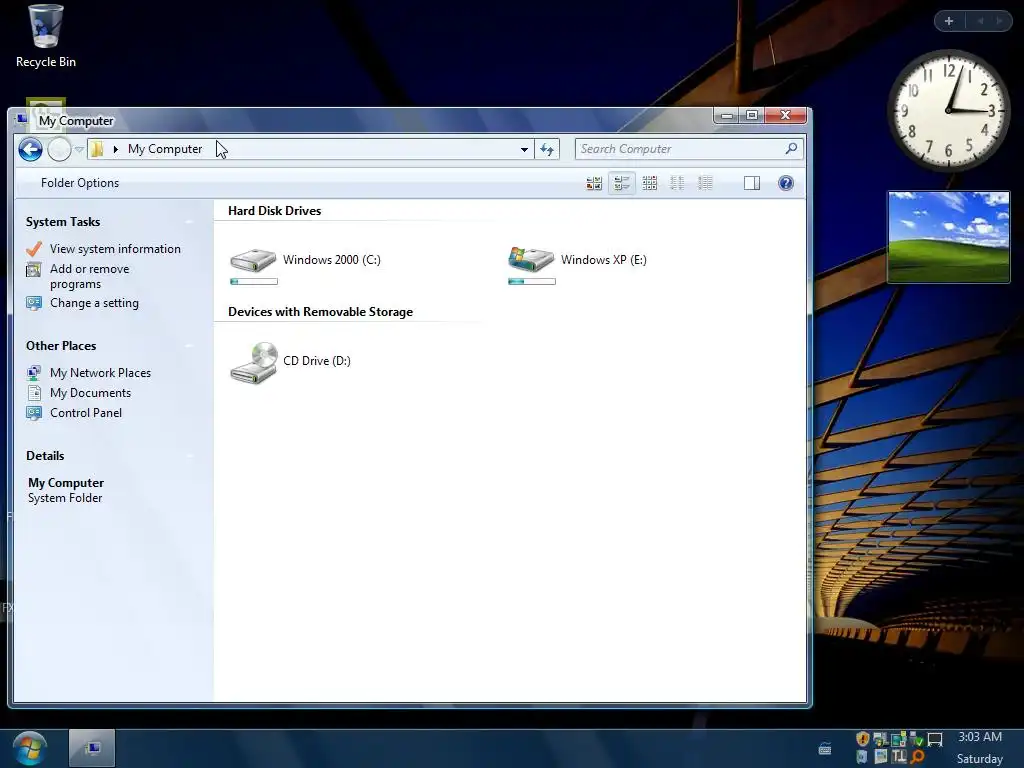Click the checkmark icon beside View system information

pyautogui.click(x=34, y=249)
